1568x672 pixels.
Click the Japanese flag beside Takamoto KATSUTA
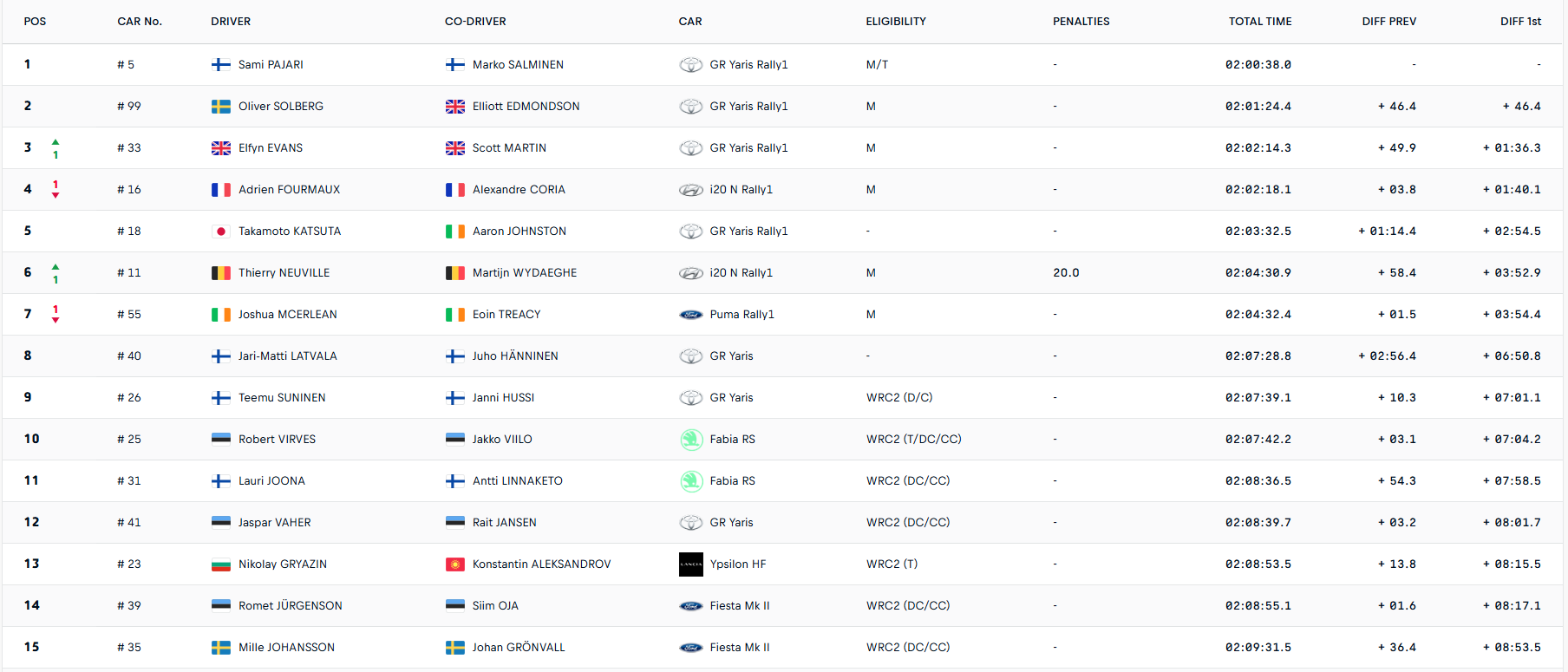221,231
